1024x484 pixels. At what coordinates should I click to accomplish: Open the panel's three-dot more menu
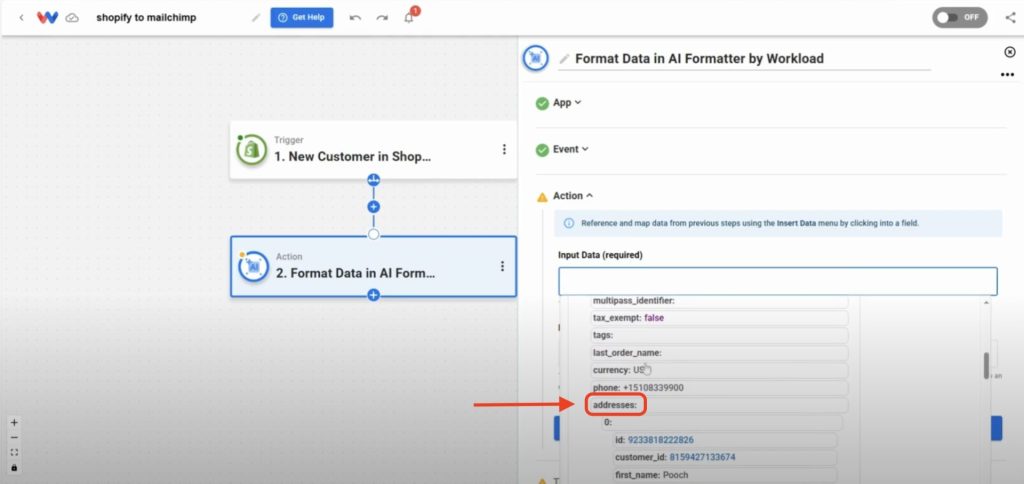[x=1007, y=75]
